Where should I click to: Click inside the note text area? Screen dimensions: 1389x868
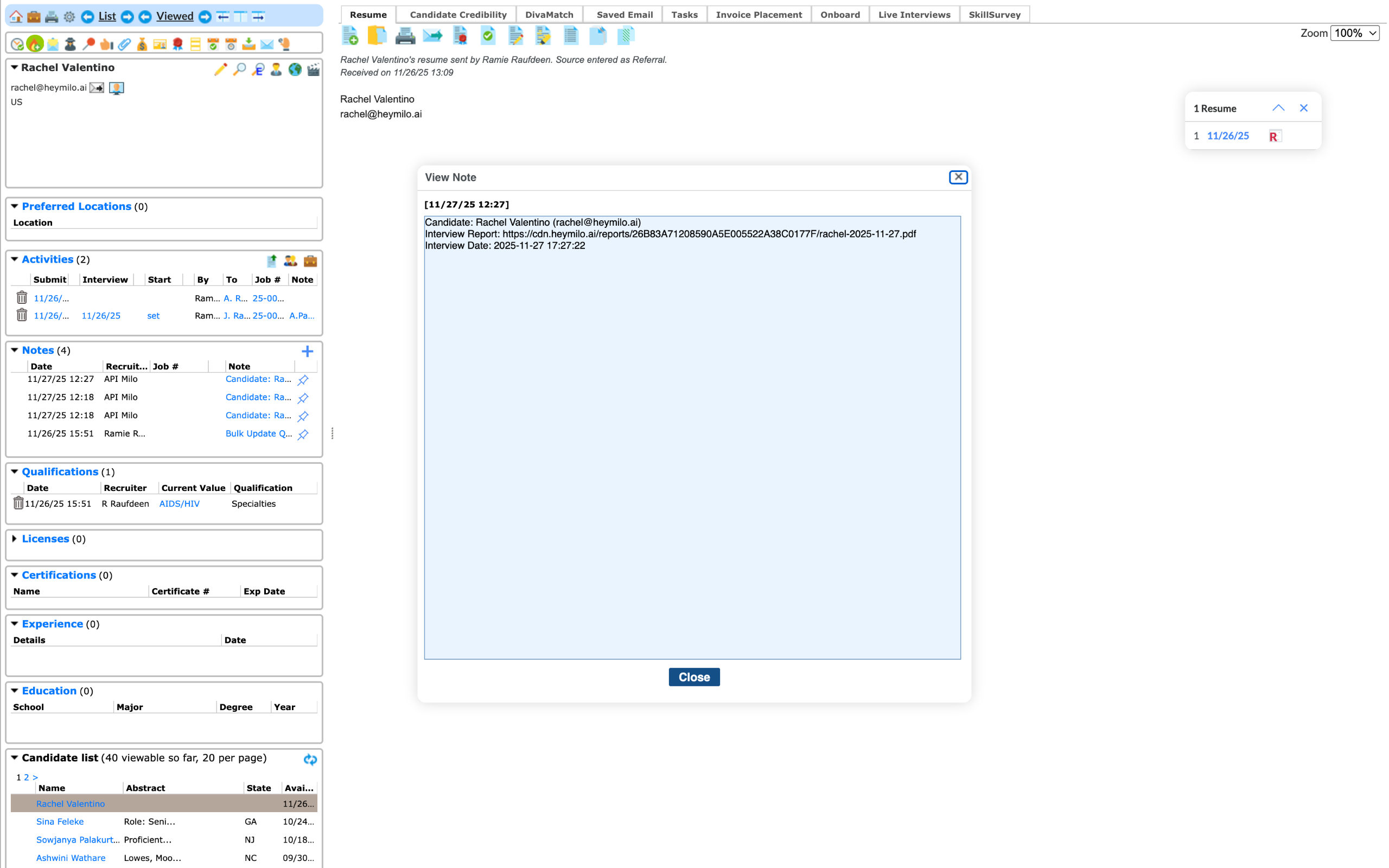pos(692,436)
